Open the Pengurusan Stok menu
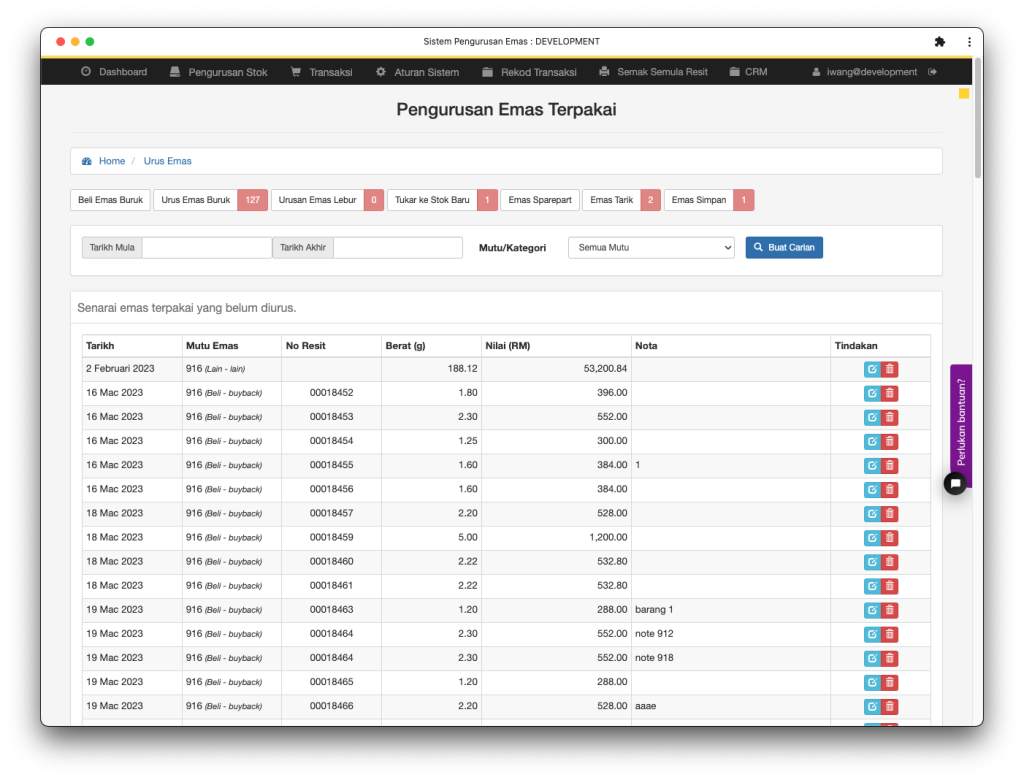This screenshot has height=780, width=1024. click(218, 72)
